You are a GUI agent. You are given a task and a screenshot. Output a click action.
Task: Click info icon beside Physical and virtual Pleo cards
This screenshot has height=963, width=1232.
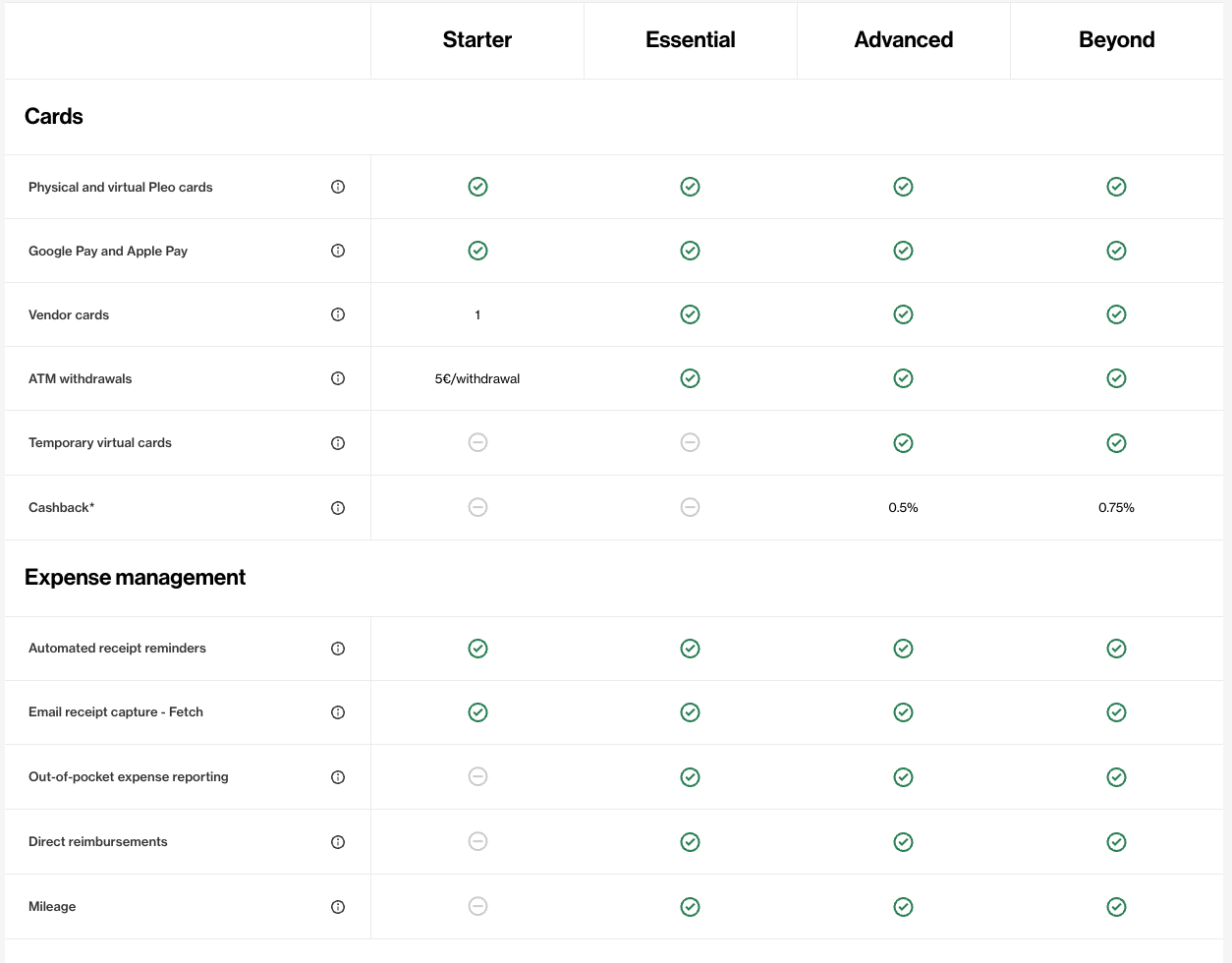pyautogui.click(x=338, y=187)
